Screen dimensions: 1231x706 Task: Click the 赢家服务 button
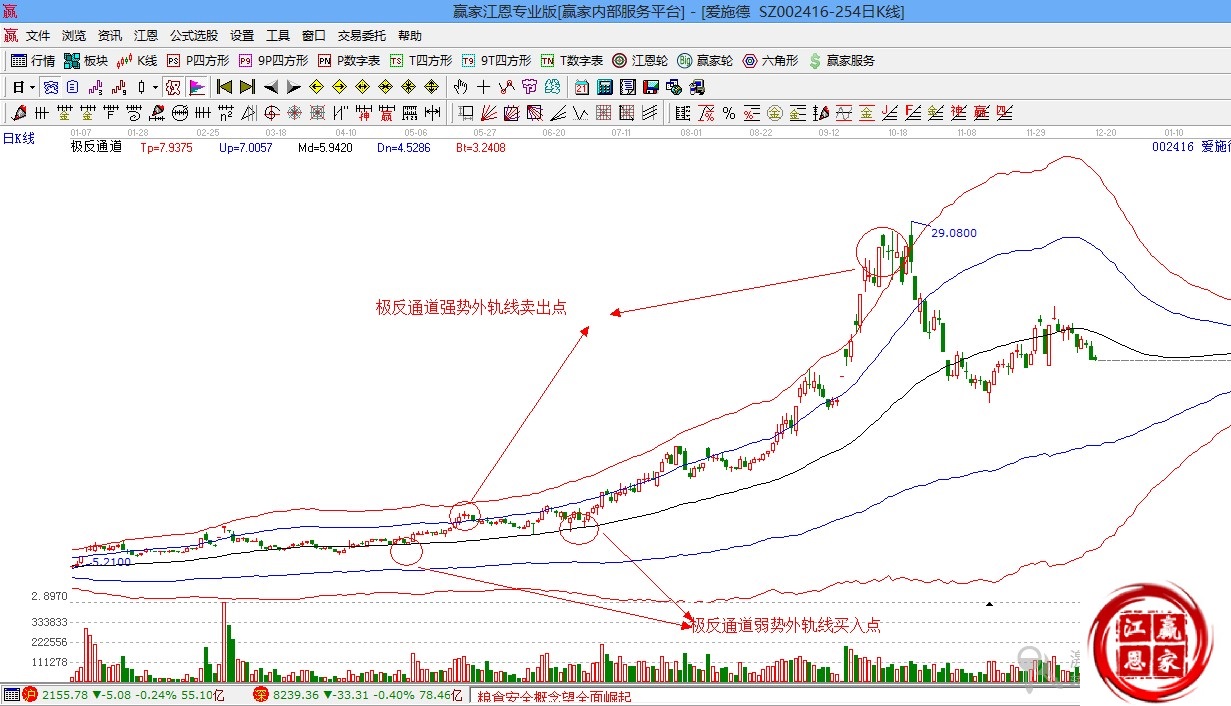841,61
